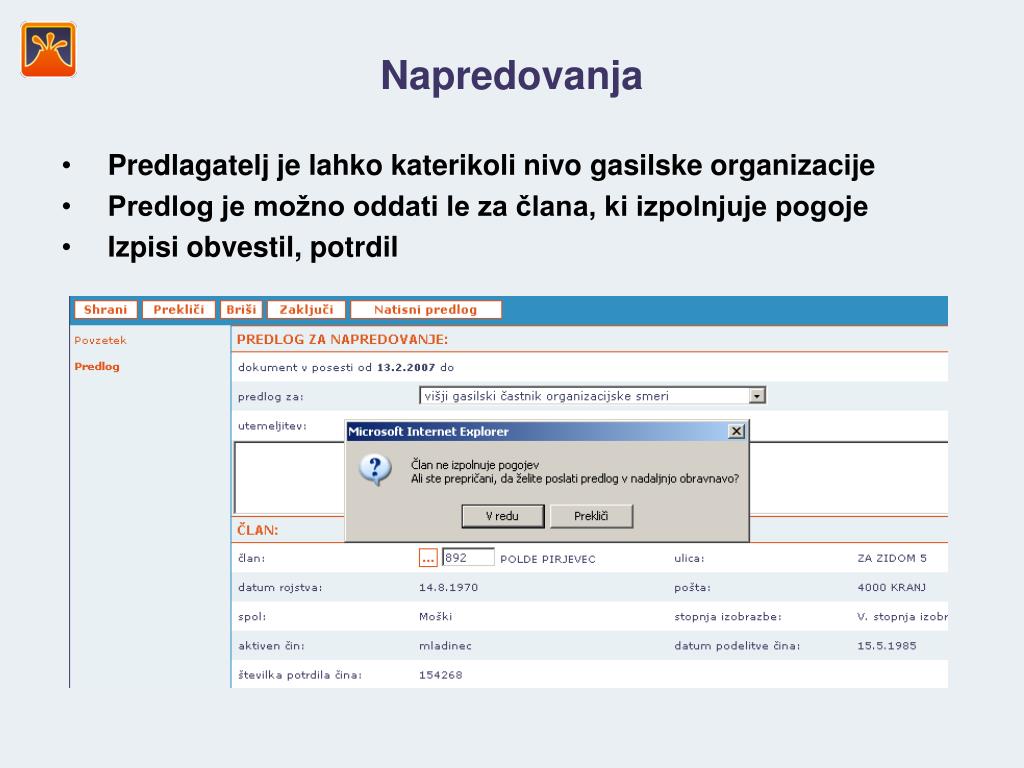The image size is (1024, 768).
Task: Click the post value "4000 KRANJ"
Action: point(891,588)
